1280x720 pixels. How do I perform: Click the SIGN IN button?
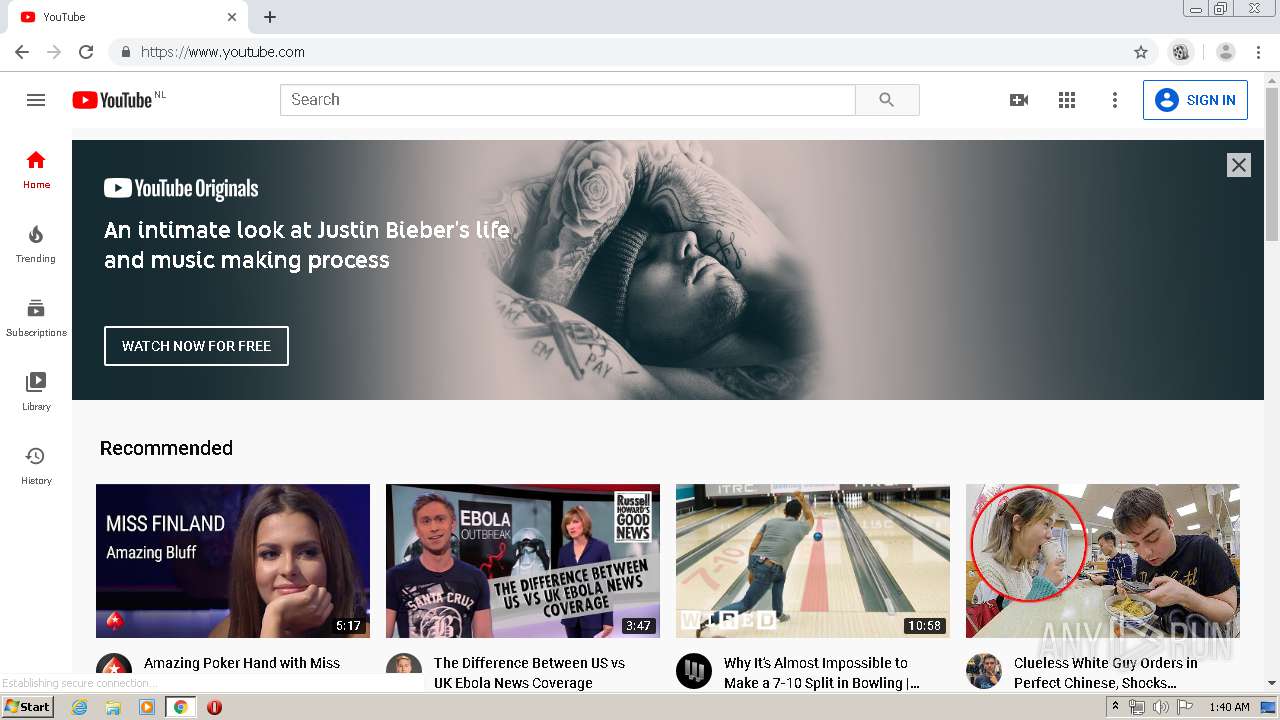[x=1195, y=100]
